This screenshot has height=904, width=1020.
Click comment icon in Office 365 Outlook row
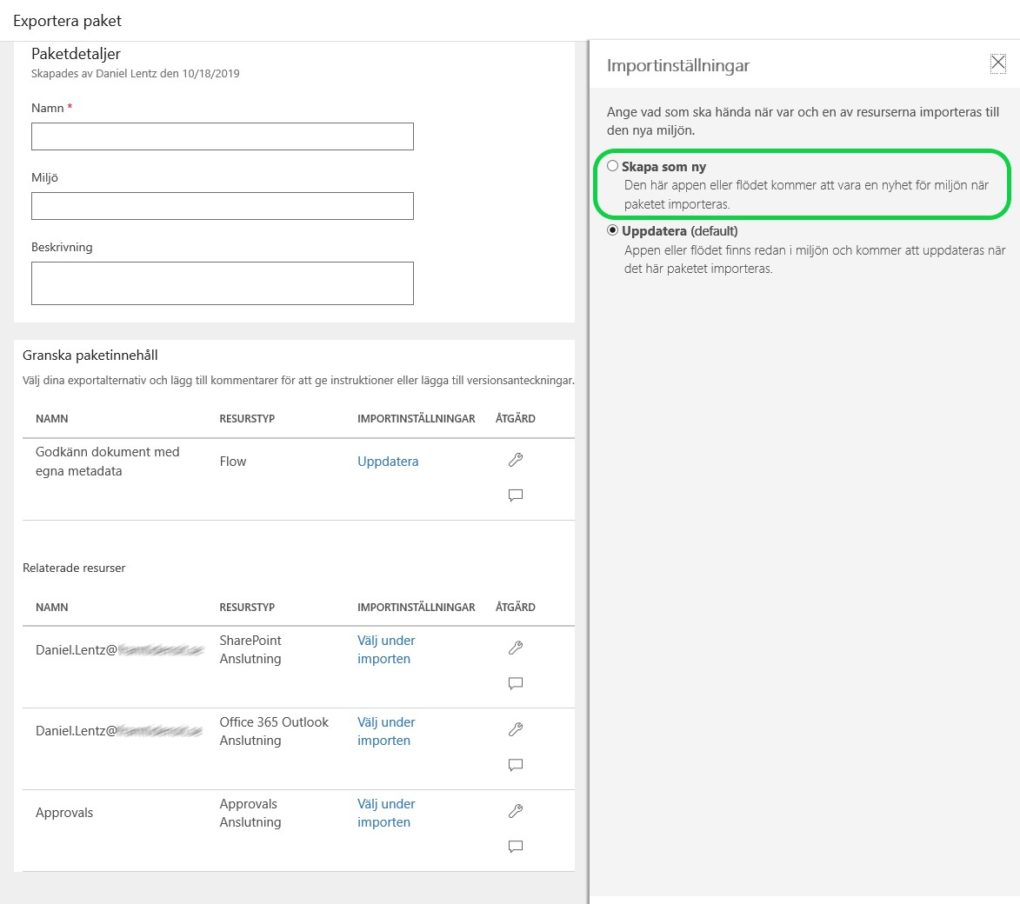coord(515,765)
